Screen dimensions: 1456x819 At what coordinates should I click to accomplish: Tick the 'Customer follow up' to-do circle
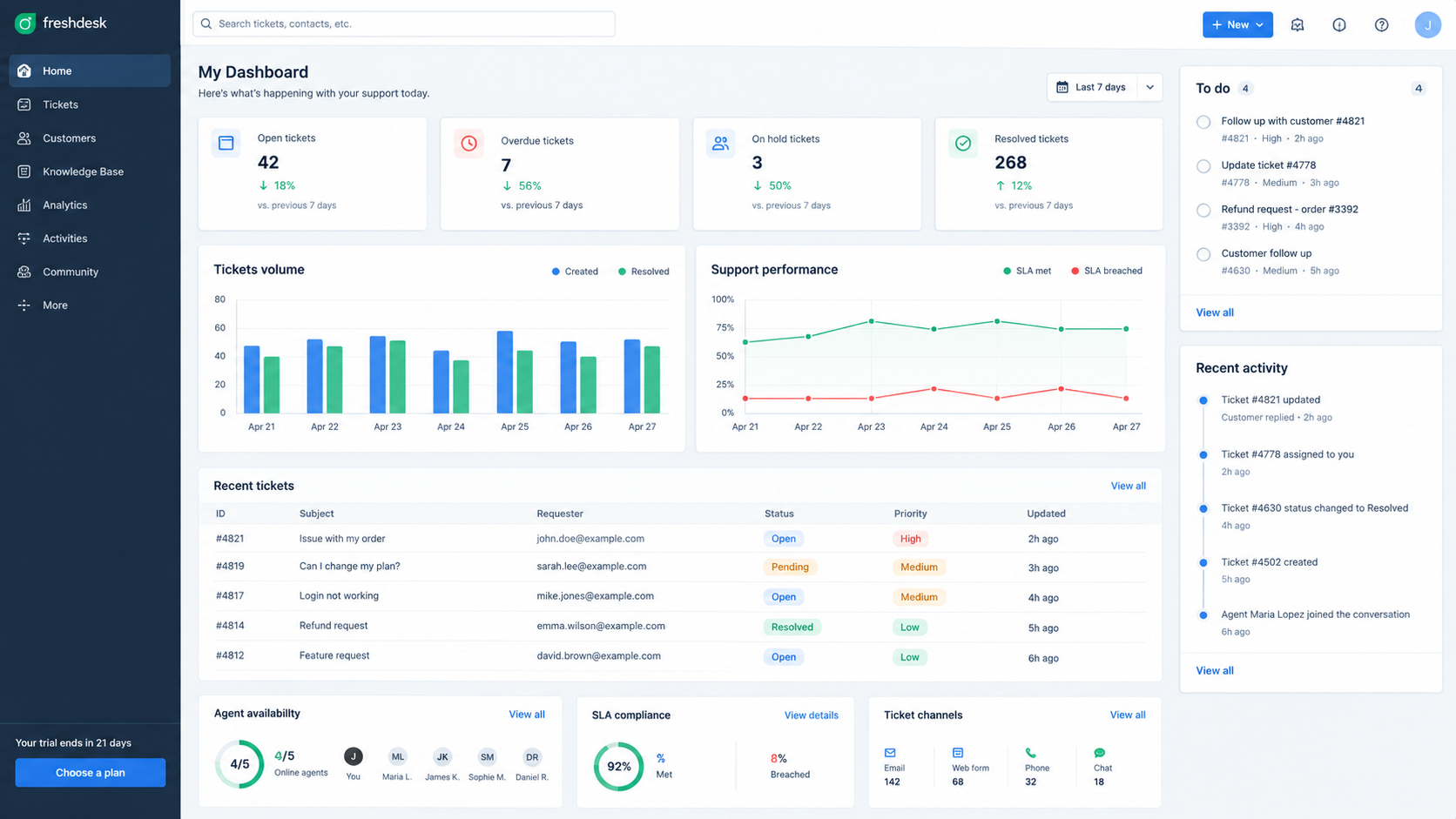tap(1203, 254)
